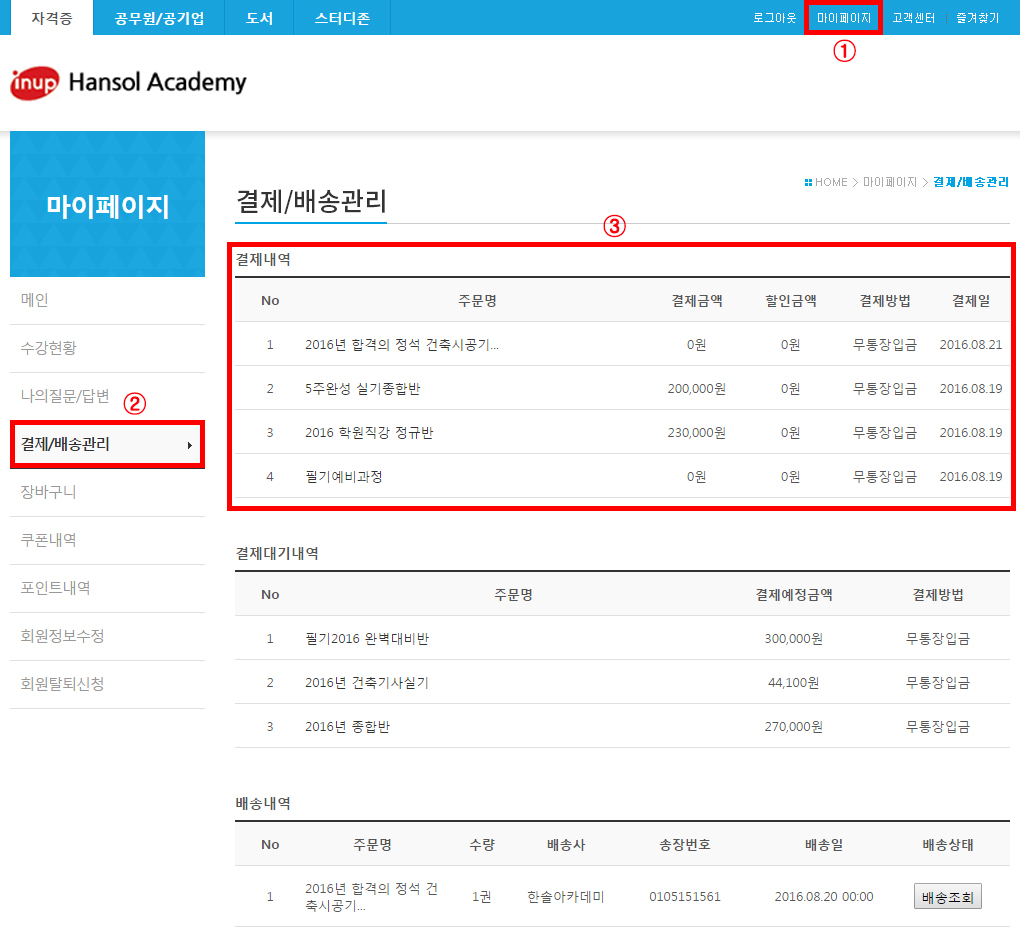Click the delivery date '2016.08.20 00:00'

pos(824,897)
